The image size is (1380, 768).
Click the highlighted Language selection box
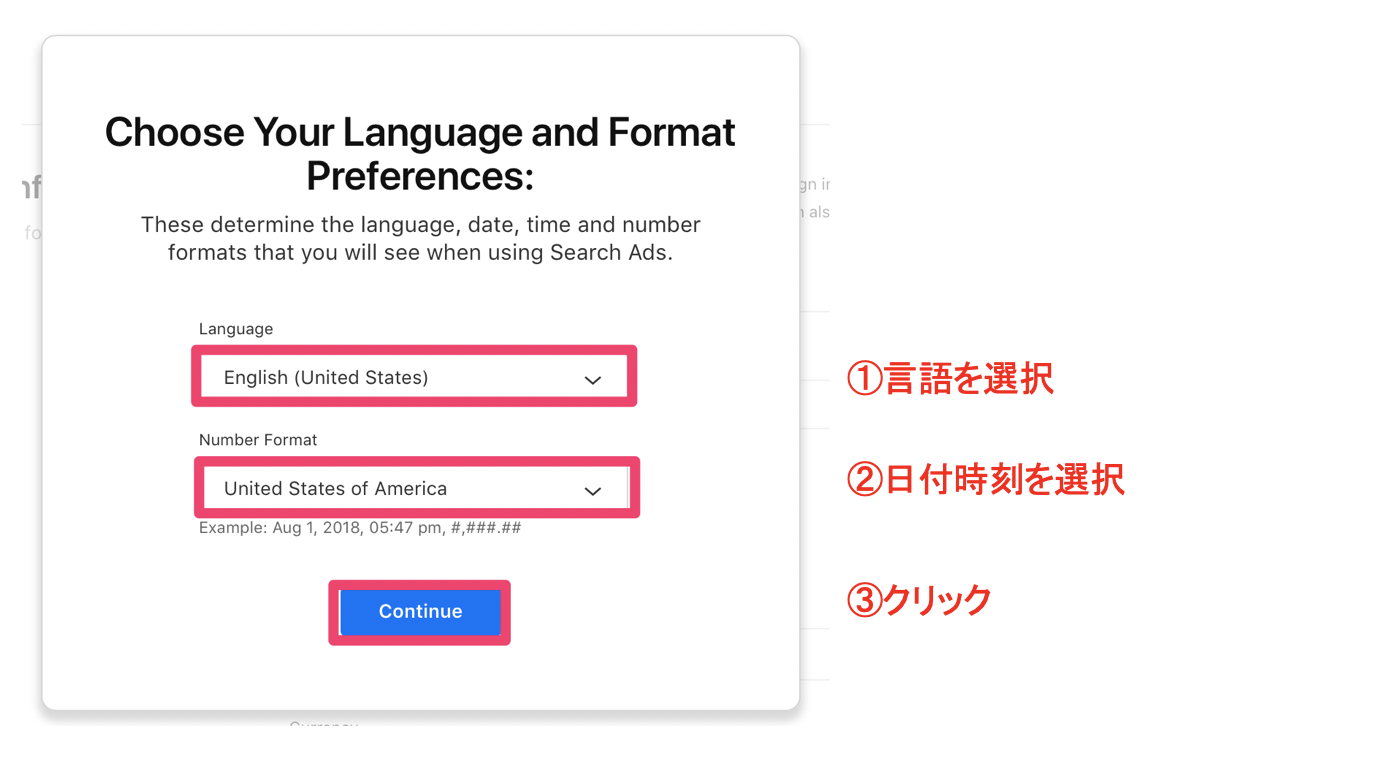tap(413, 376)
